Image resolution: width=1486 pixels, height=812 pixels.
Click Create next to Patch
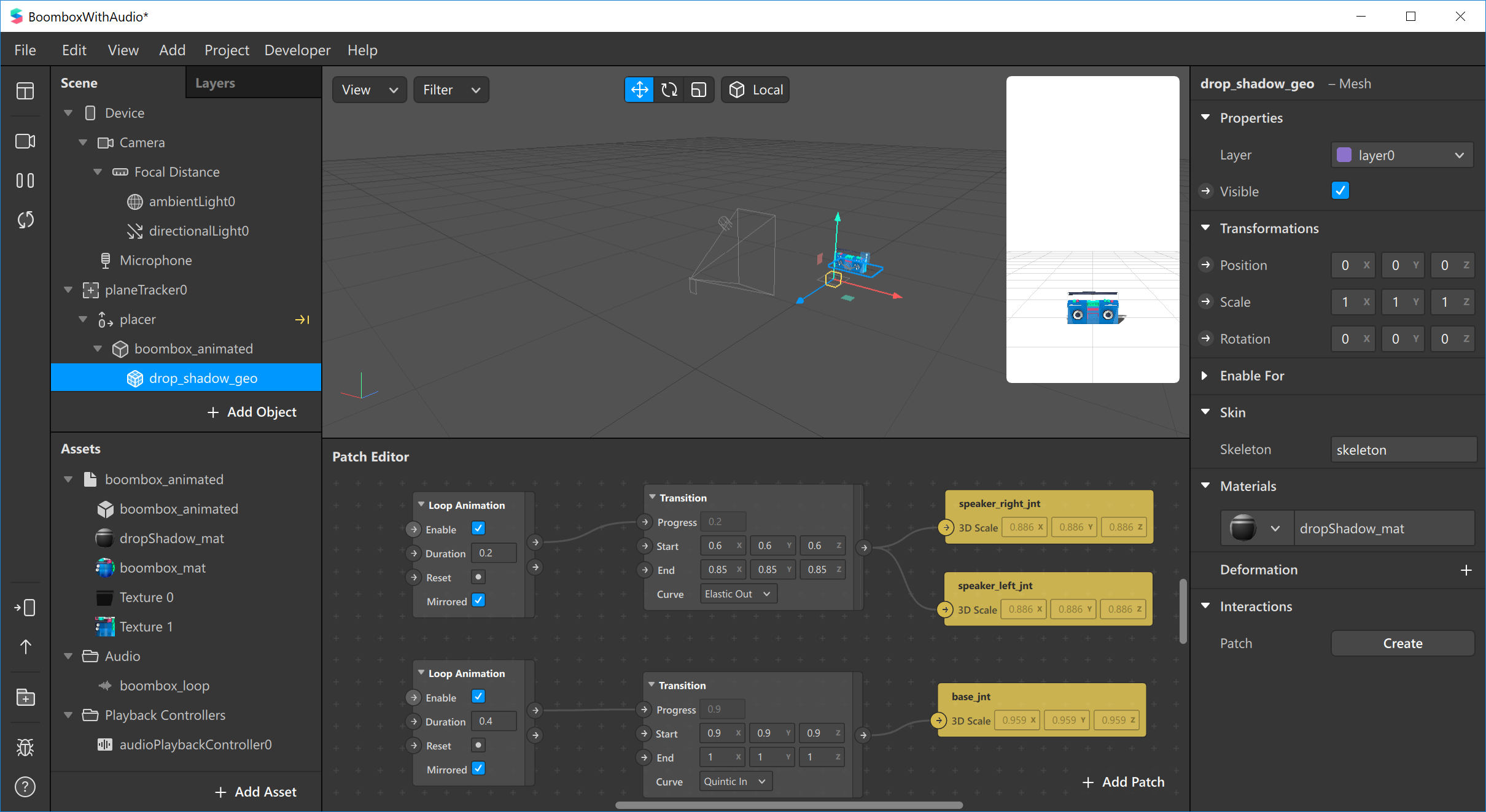click(1402, 643)
